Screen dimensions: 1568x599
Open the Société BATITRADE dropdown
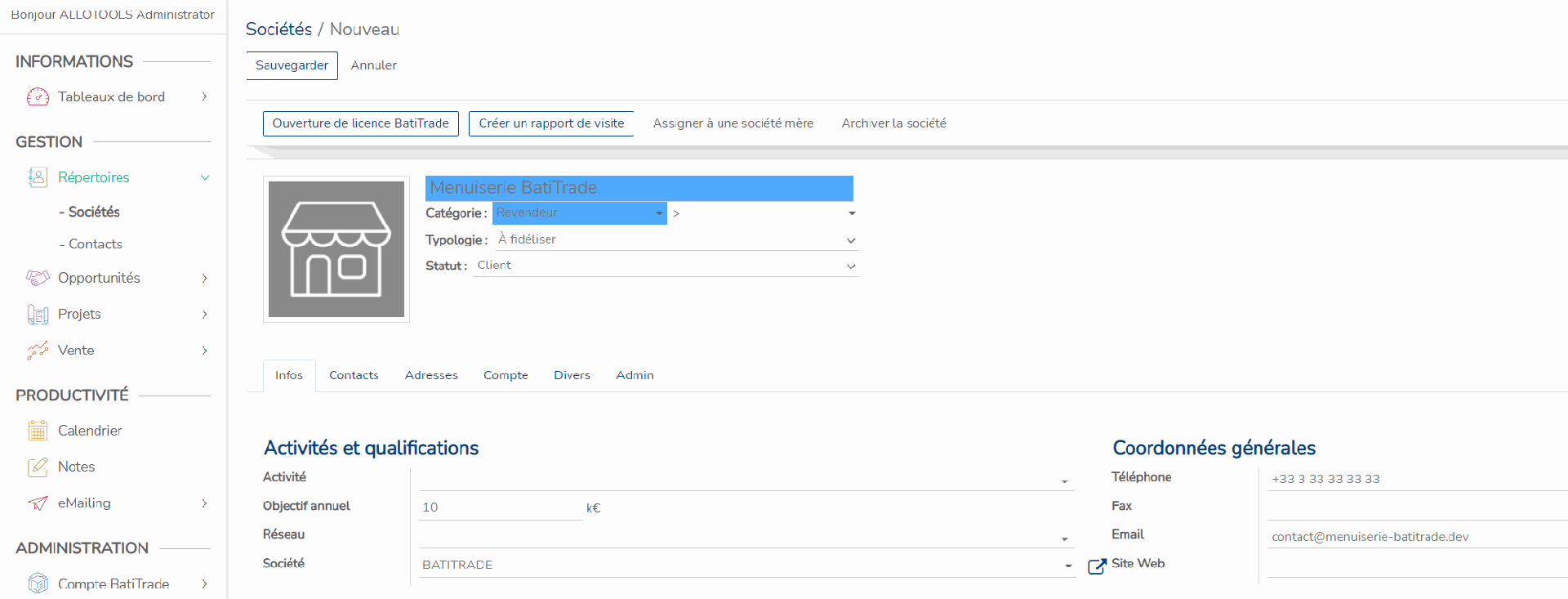coord(746,565)
